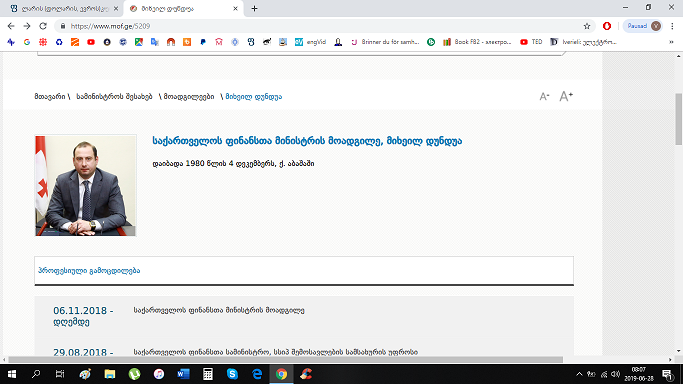The image size is (683, 384).
Task: Open Microsoft Edge from the taskbar
Action: [257, 374]
